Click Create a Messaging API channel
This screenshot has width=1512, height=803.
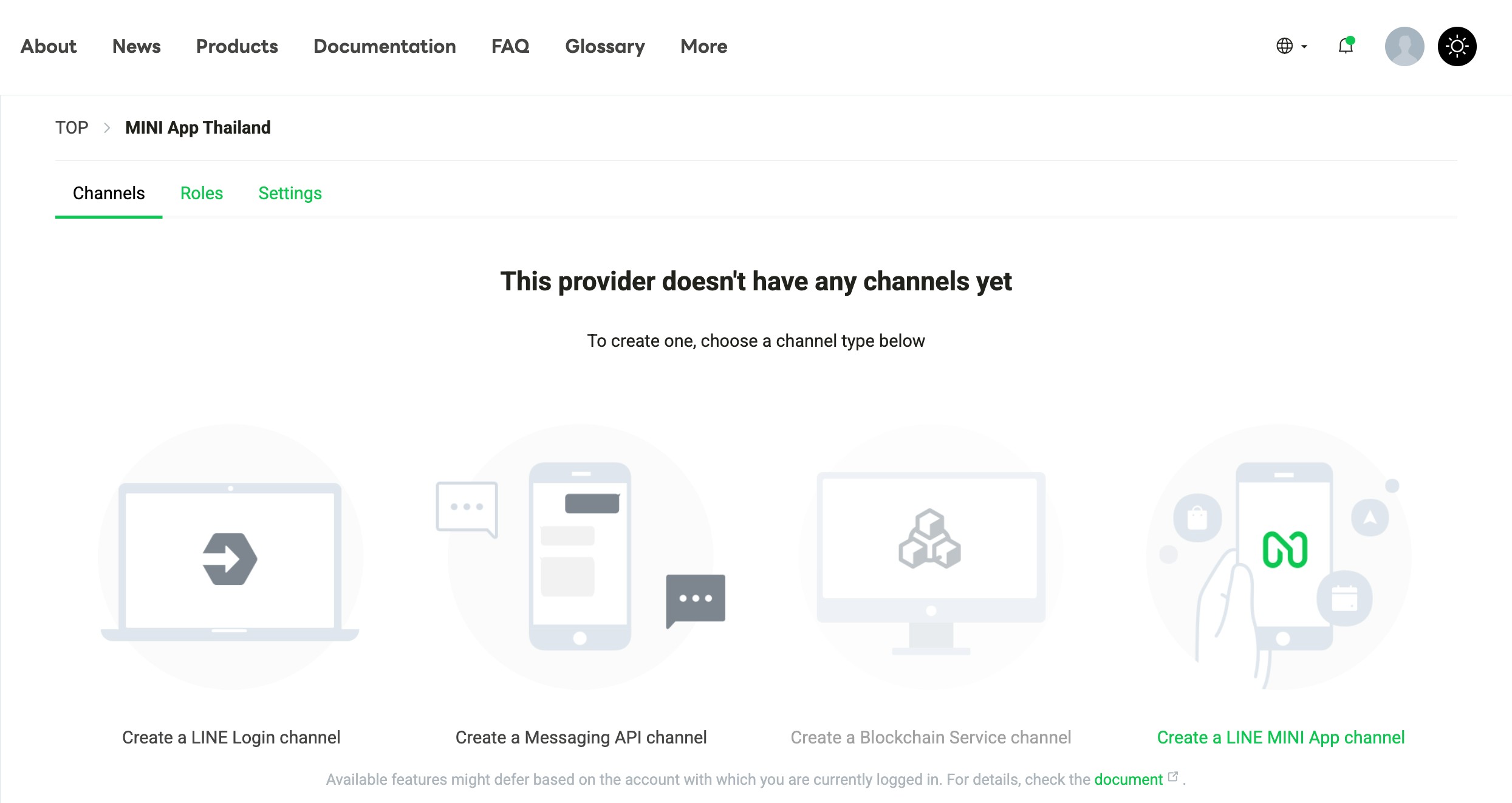[x=581, y=737]
